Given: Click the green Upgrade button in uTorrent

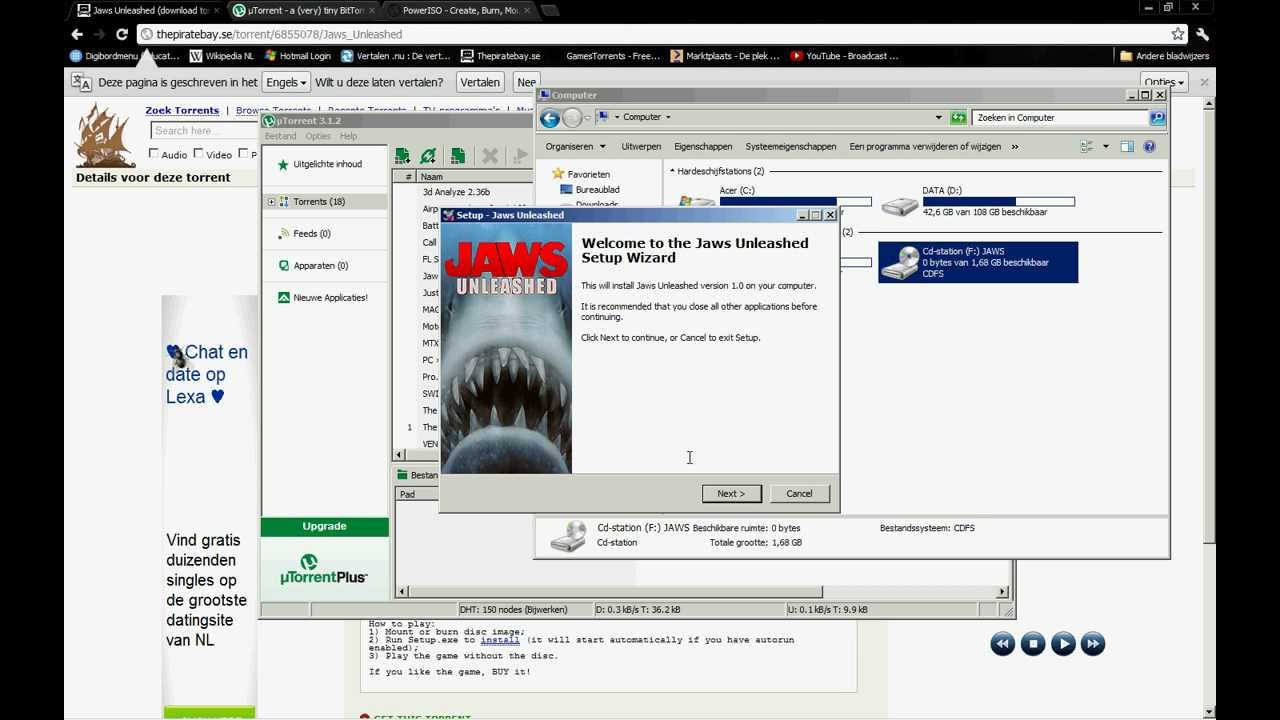Looking at the screenshot, I should [x=324, y=526].
